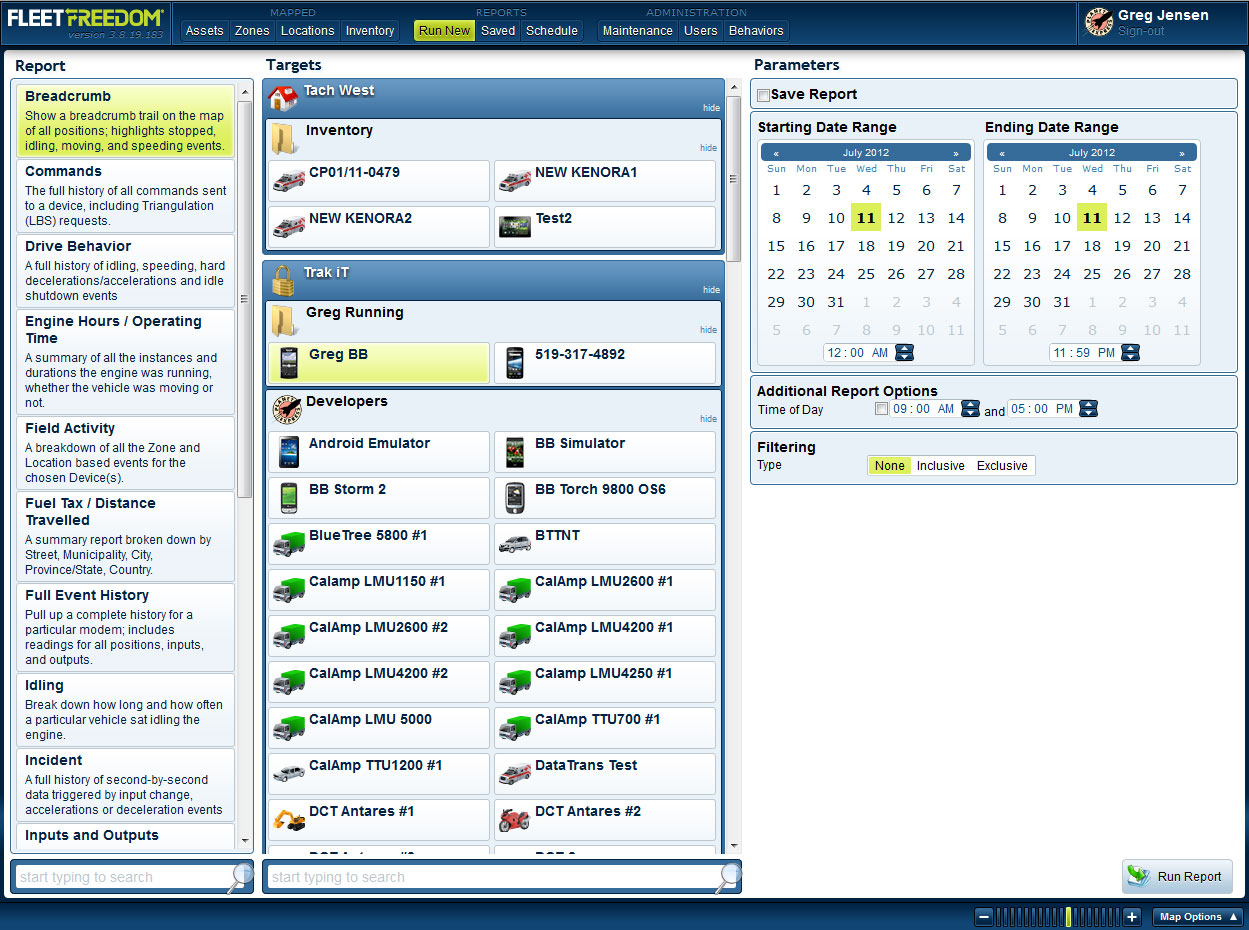Select the BB Storm 2 phone icon
This screenshot has height=930, width=1249.
(x=289, y=498)
